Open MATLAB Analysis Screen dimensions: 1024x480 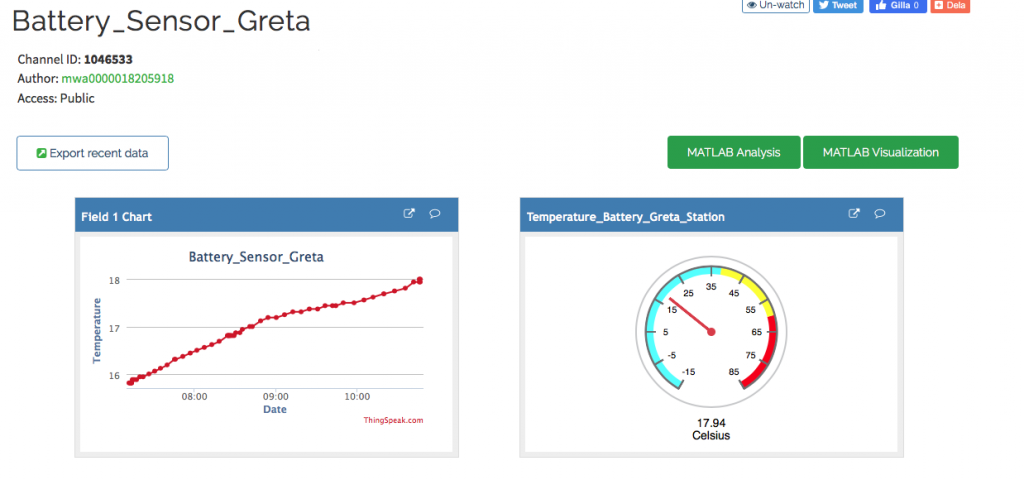coord(734,153)
